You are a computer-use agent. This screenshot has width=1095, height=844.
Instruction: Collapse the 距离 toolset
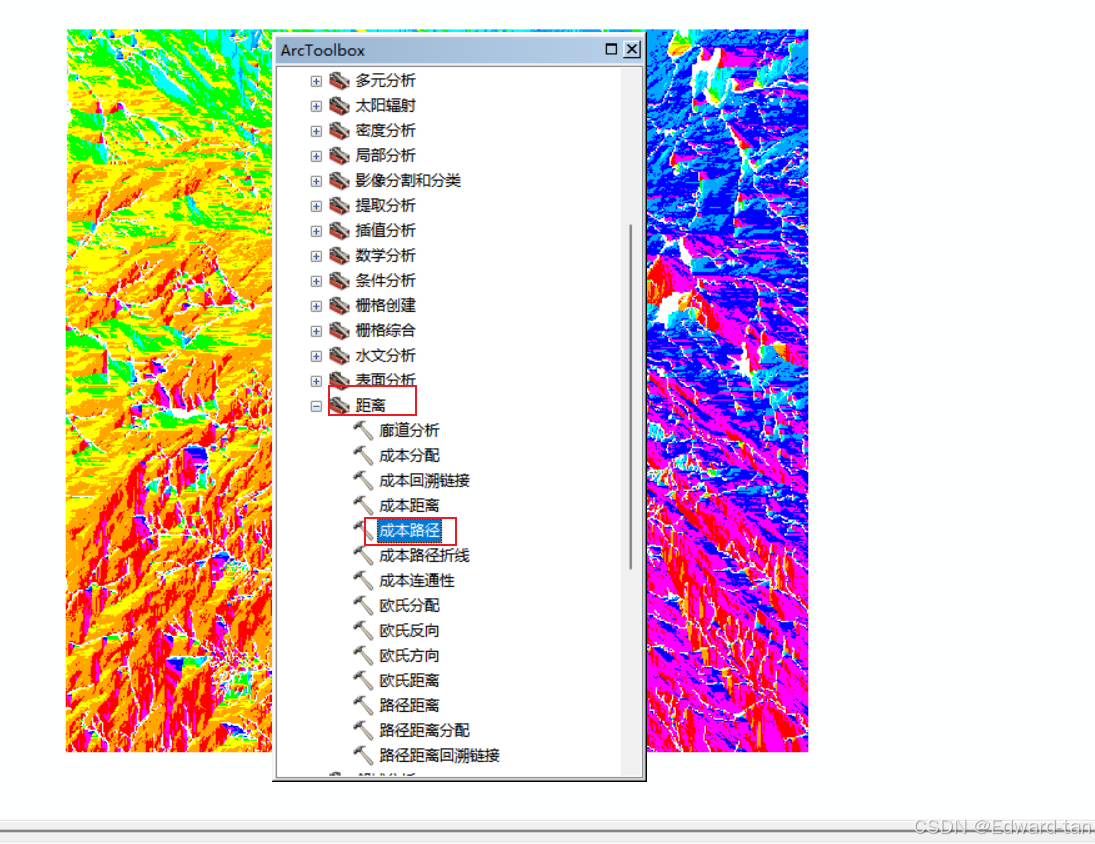pyautogui.click(x=316, y=406)
